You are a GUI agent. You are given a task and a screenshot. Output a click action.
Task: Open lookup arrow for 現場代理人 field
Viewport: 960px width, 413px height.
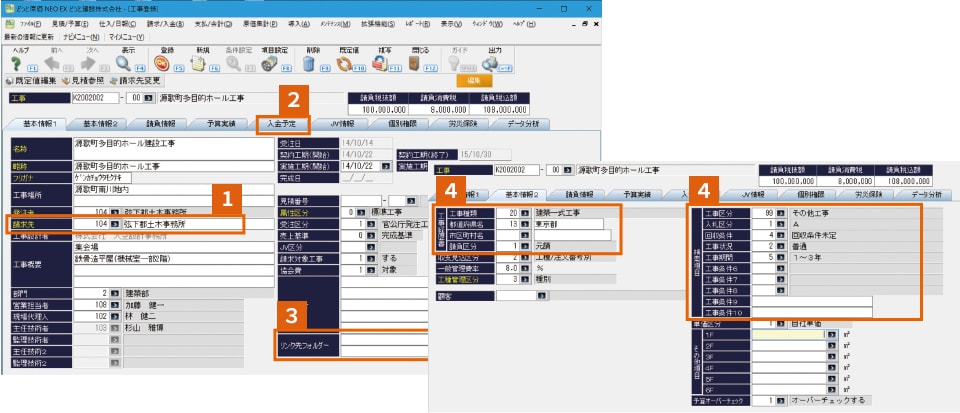tap(114, 316)
